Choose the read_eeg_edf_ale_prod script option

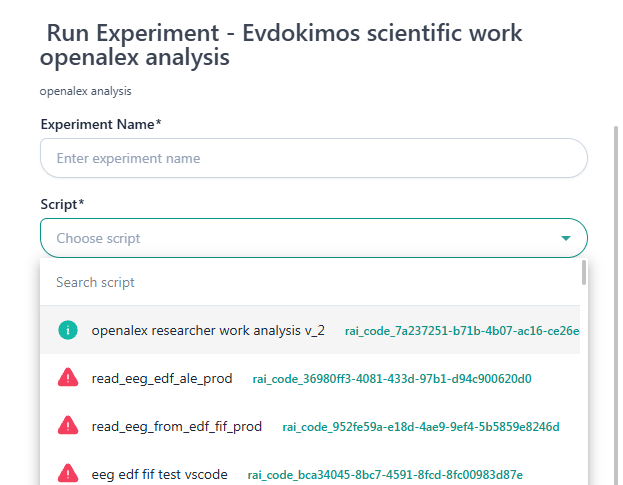click(161, 378)
